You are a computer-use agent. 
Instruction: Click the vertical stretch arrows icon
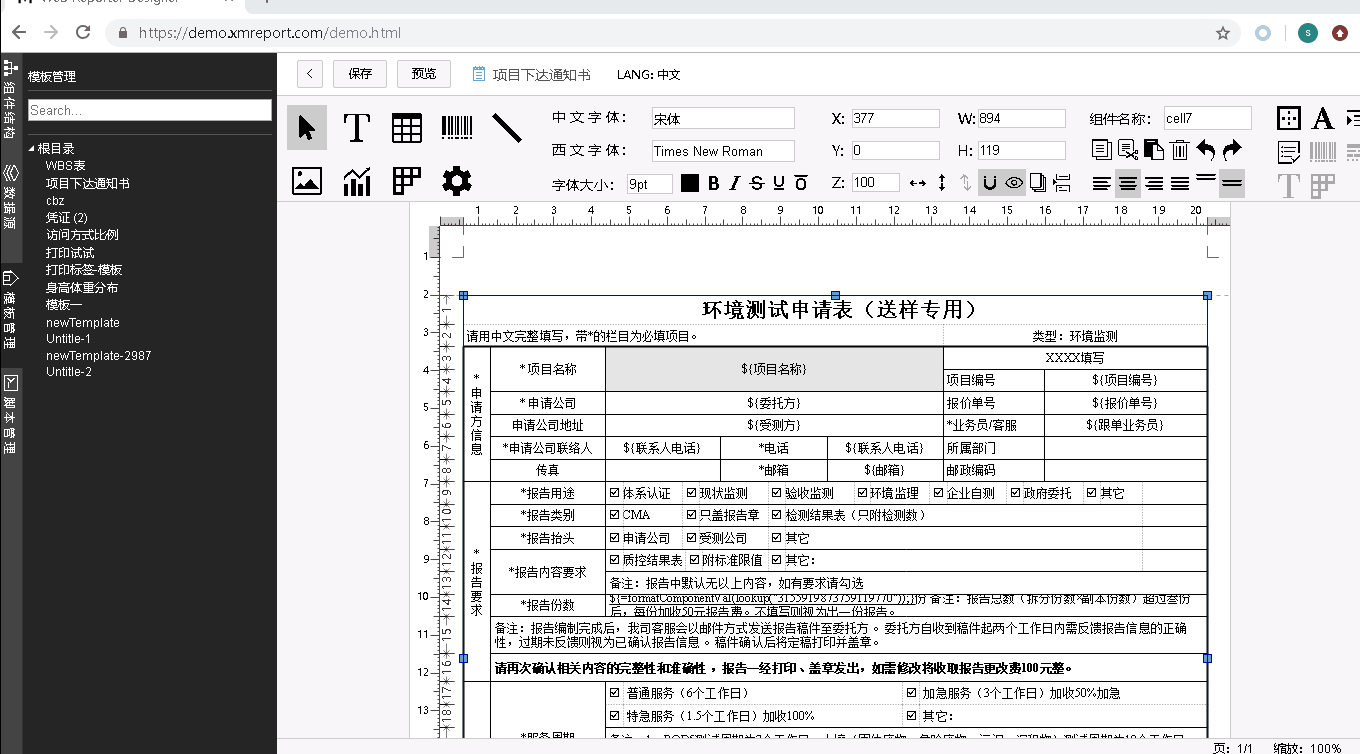pyautogui.click(x=941, y=183)
